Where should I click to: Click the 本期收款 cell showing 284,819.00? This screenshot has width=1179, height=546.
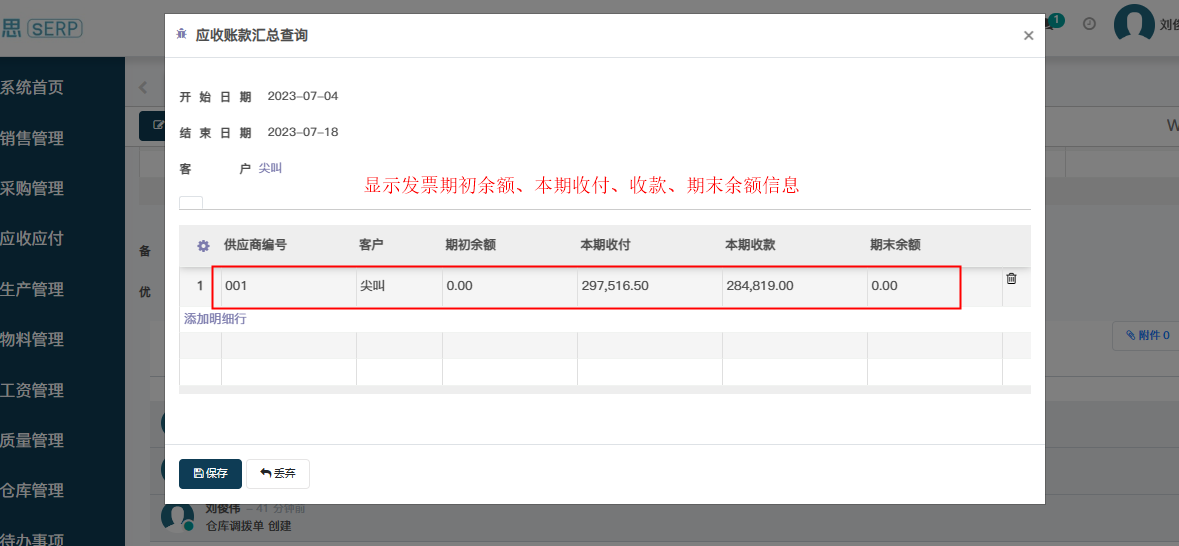pyautogui.click(x=760, y=286)
